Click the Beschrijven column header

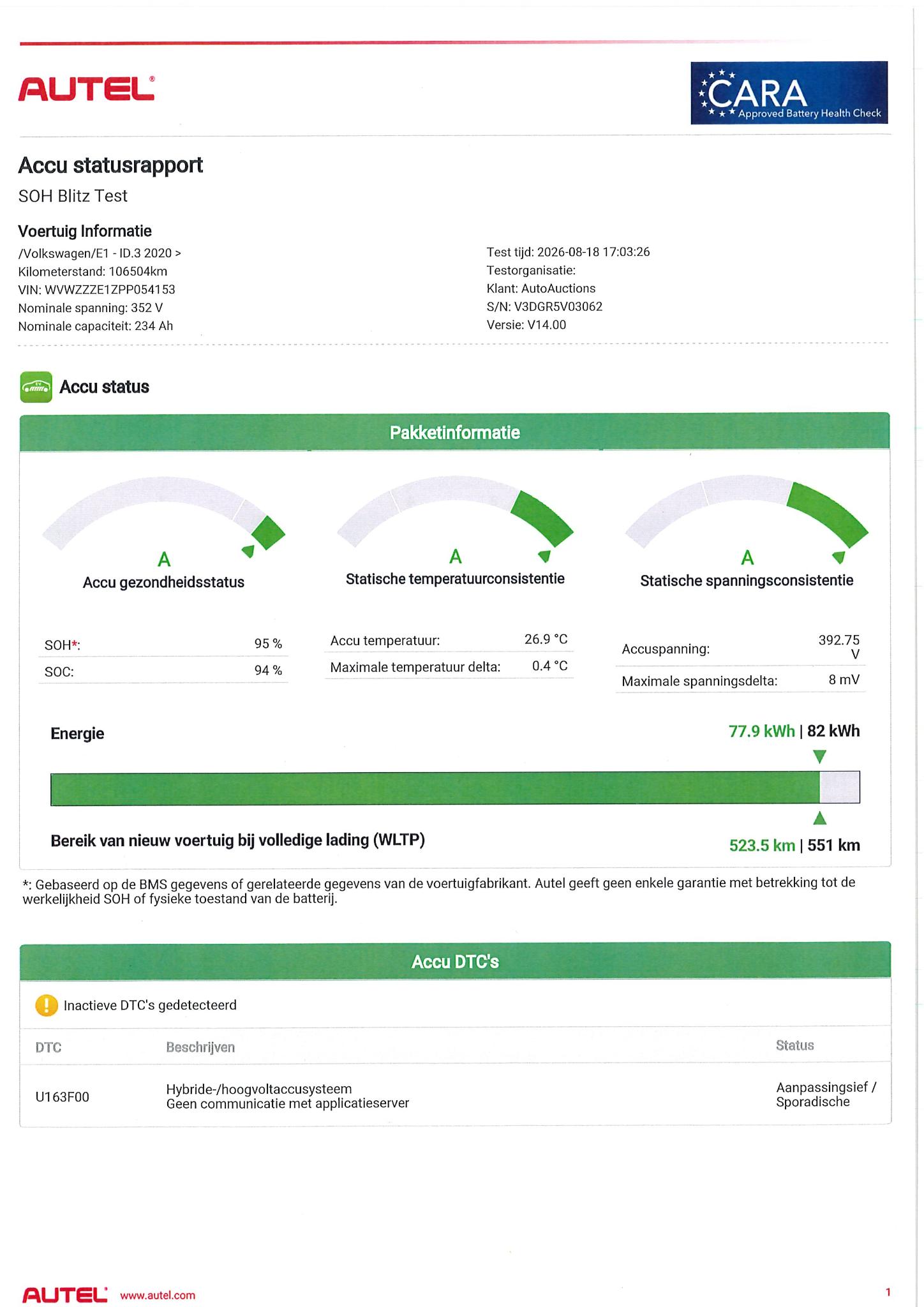pos(200,1047)
